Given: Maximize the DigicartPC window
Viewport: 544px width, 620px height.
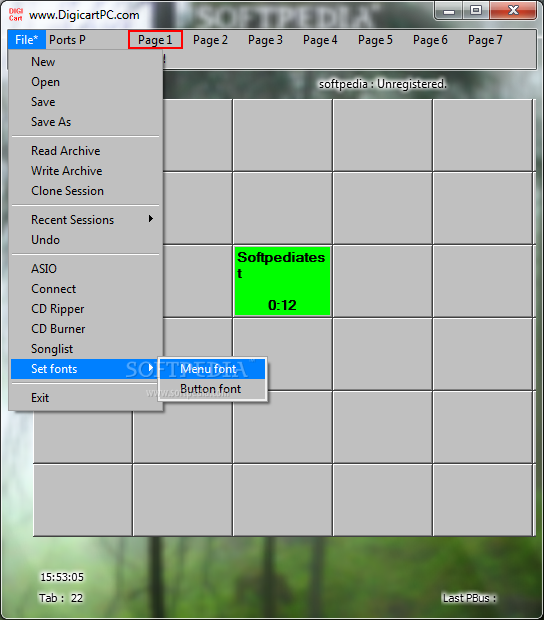Looking at the screenshot, I should tap(476, 11).
